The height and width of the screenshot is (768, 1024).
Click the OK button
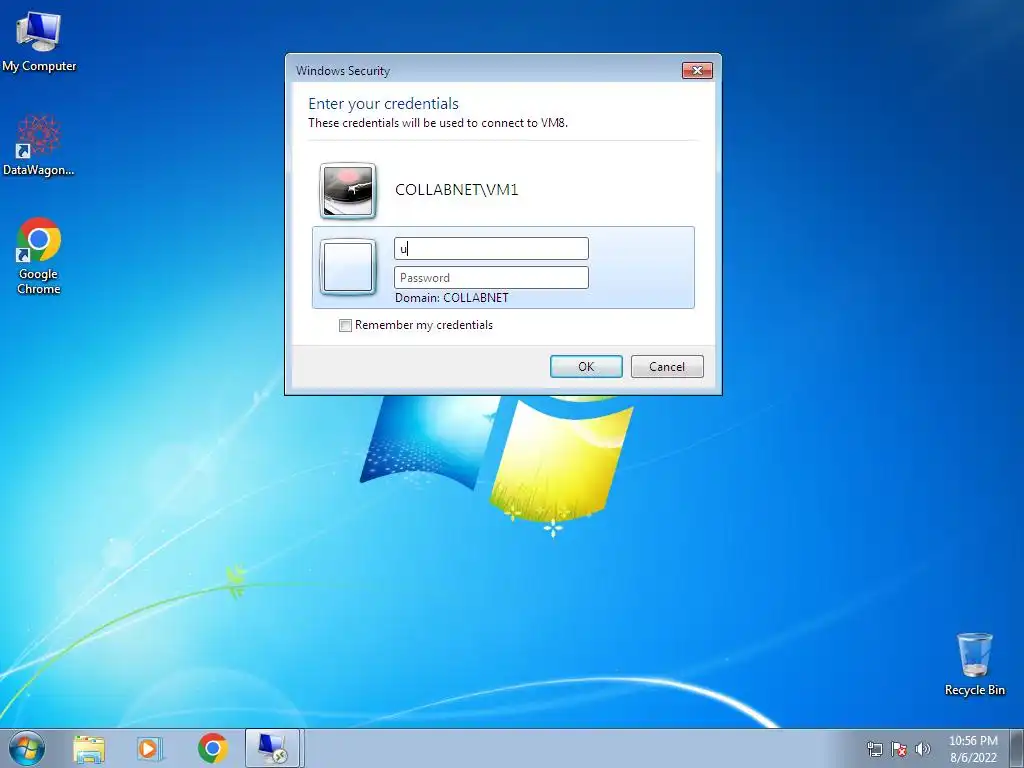(586, 366)
